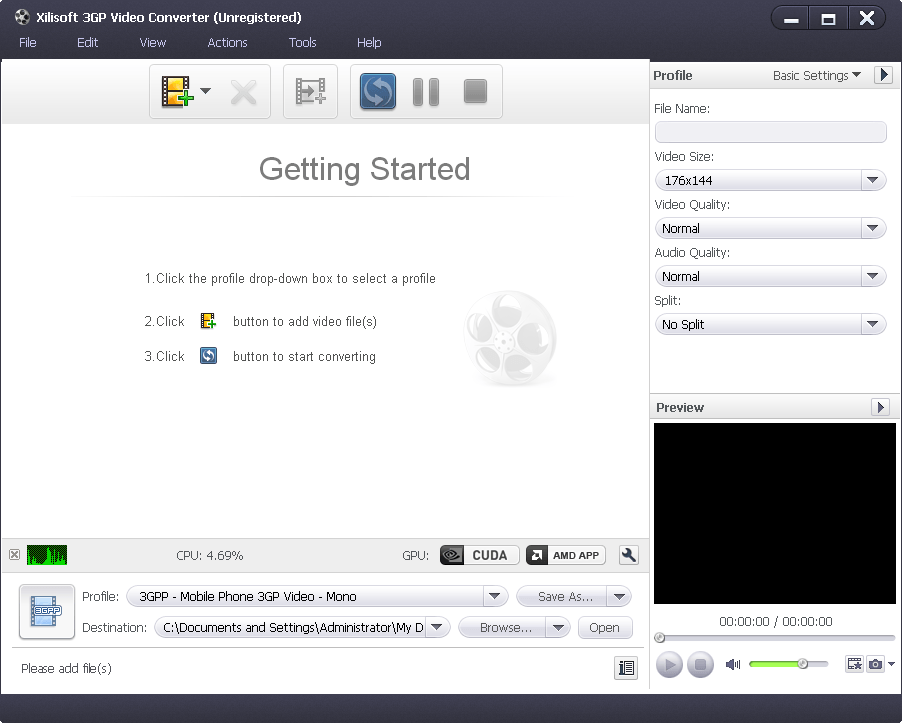
Task: Open the Tools menu
Action: 302,42
